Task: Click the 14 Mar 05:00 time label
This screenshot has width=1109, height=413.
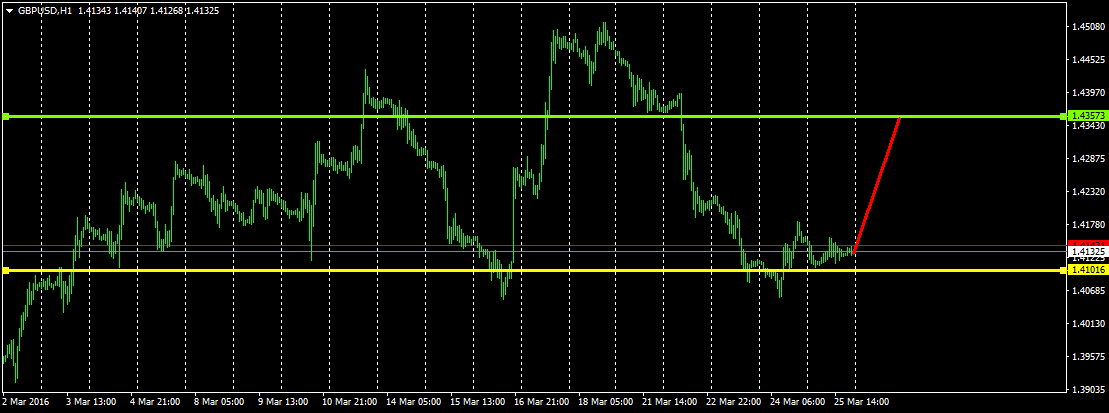Action: [414, 401]
